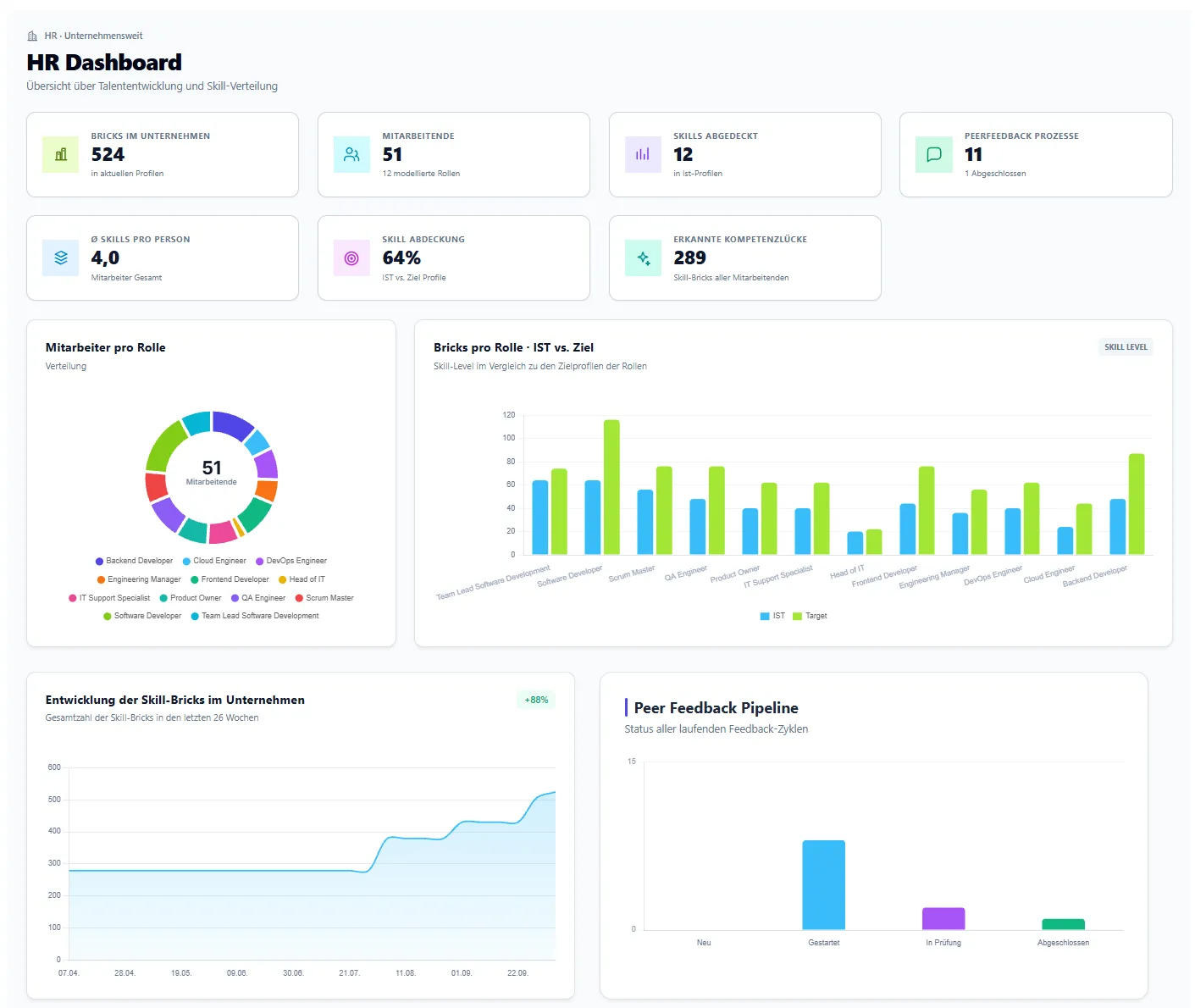The width and height of the screenshot is (1195, 1008).
Task: Click the 64% skill coverage value
Action: [401, 258]
